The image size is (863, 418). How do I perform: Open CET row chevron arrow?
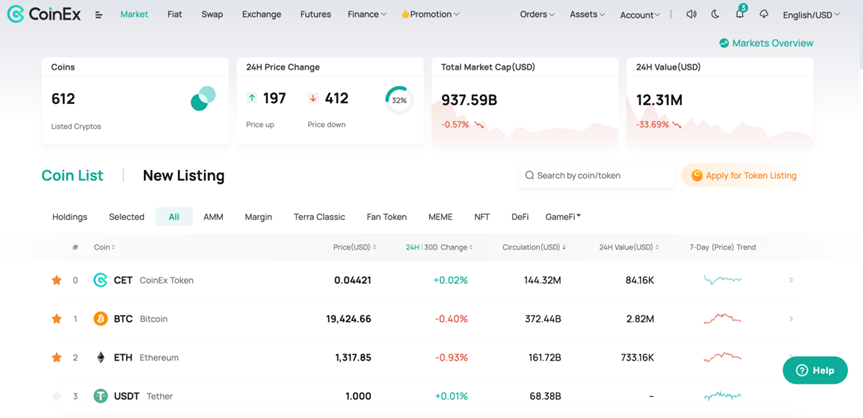click(x=791, y=280)
